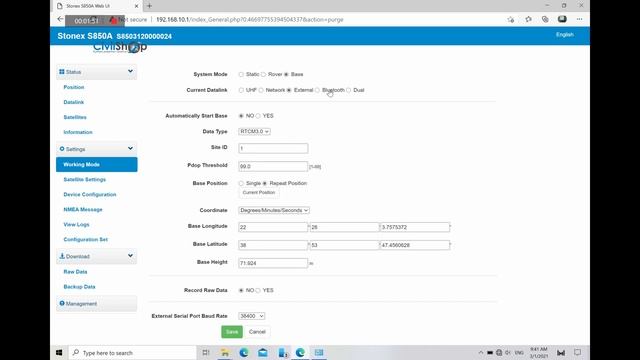Select Static system mode
The height and width of the screenshot is (360, 640).
click(241, 74)
